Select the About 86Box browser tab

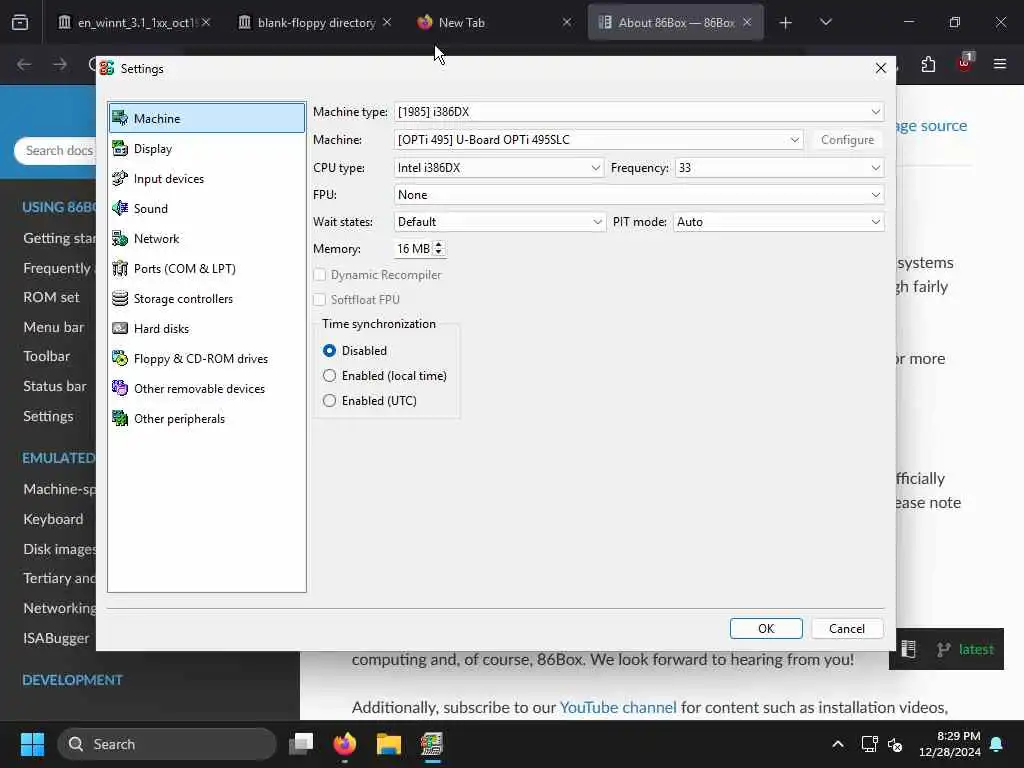675,22
